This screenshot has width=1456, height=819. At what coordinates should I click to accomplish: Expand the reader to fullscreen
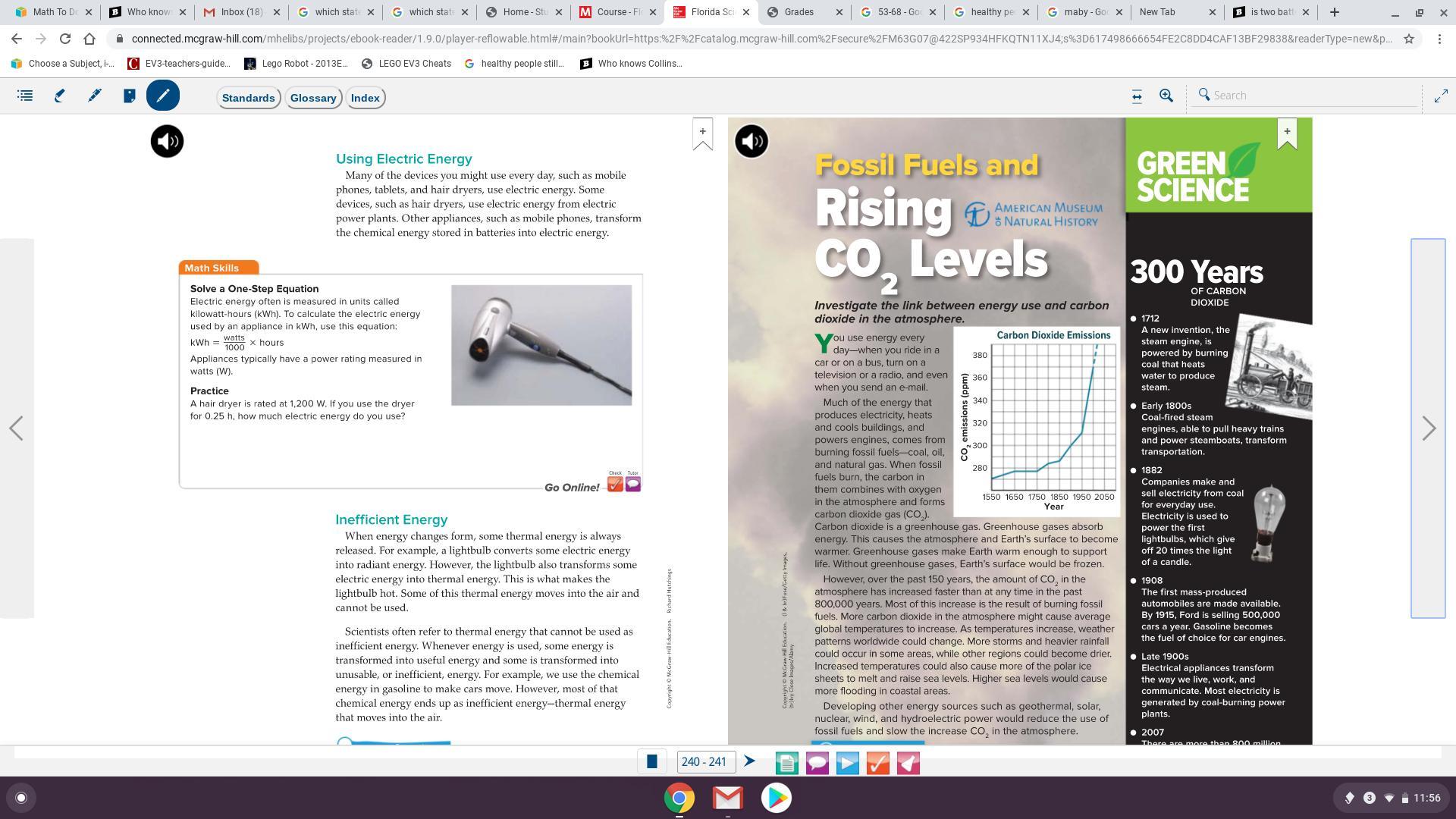pyautogui.click(x=1440, y=96)
